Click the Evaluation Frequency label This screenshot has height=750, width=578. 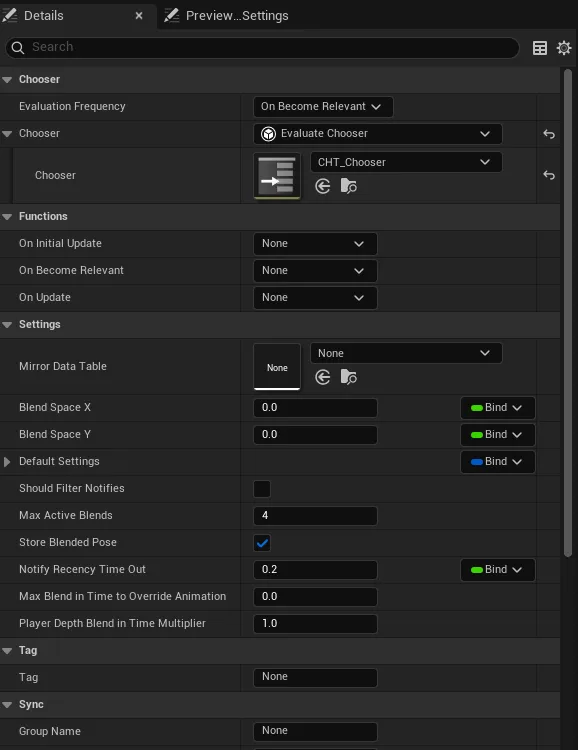point(72,106)
